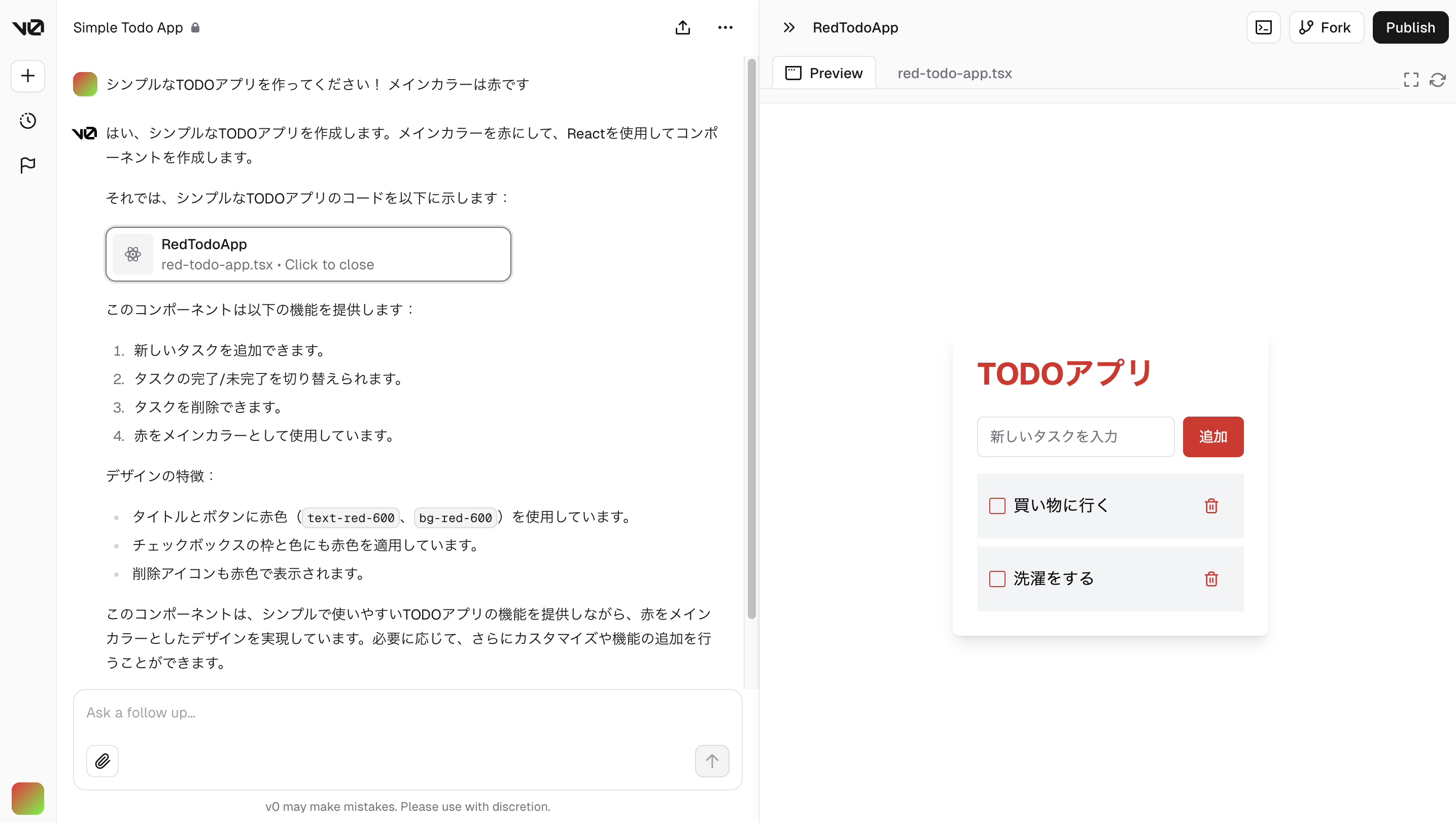The image size is (1456, 823).
Task: Mark 洗濯をする as complete
Action: tap(997, 579)
